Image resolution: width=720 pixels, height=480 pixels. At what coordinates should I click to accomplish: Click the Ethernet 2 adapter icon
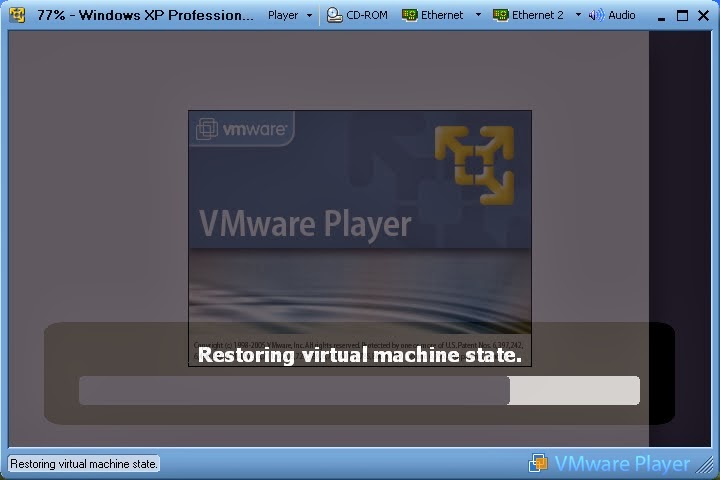[501, 15]
